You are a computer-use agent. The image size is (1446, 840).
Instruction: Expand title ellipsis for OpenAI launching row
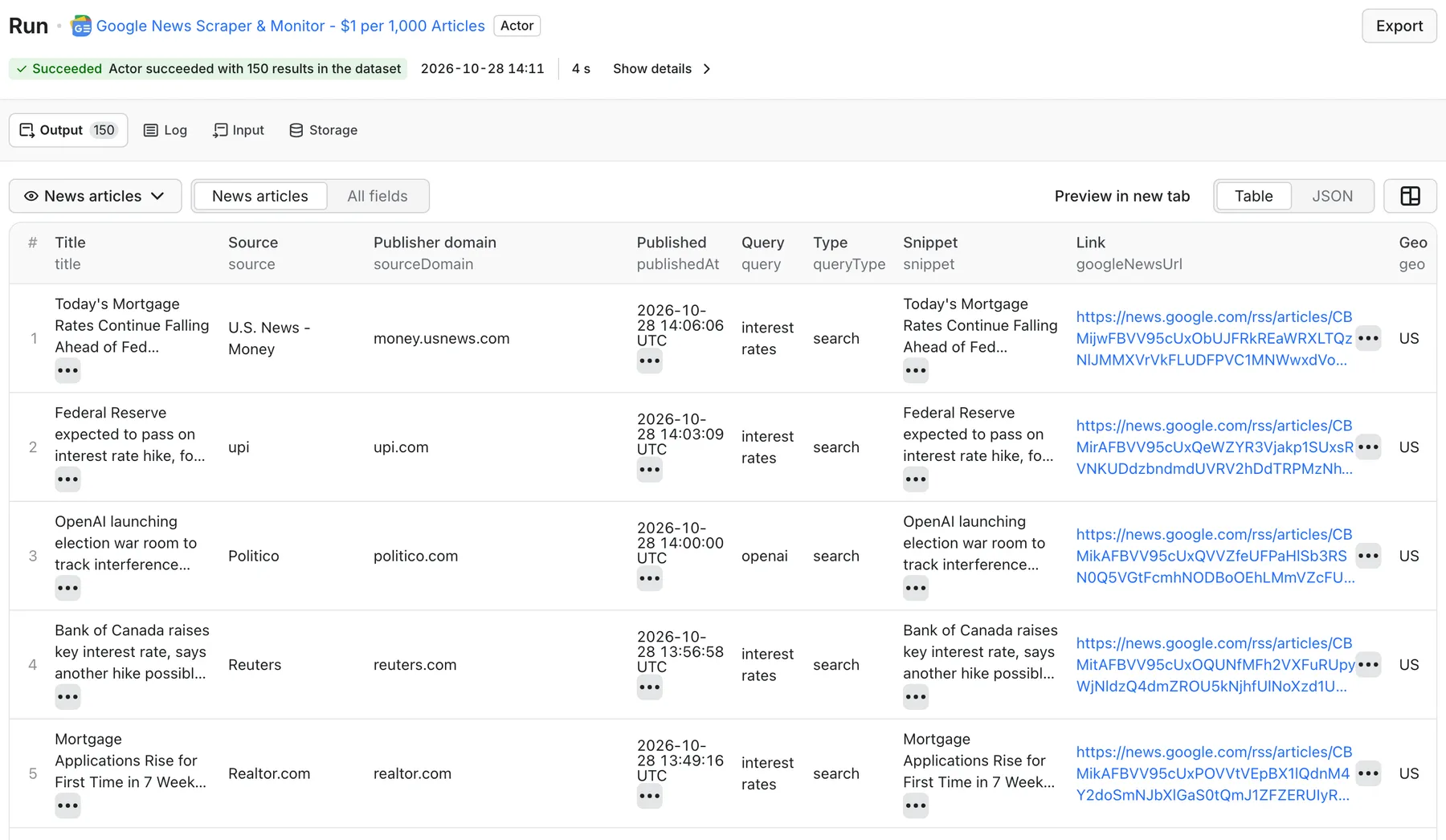pyautogui.click(x=67, y=588)
